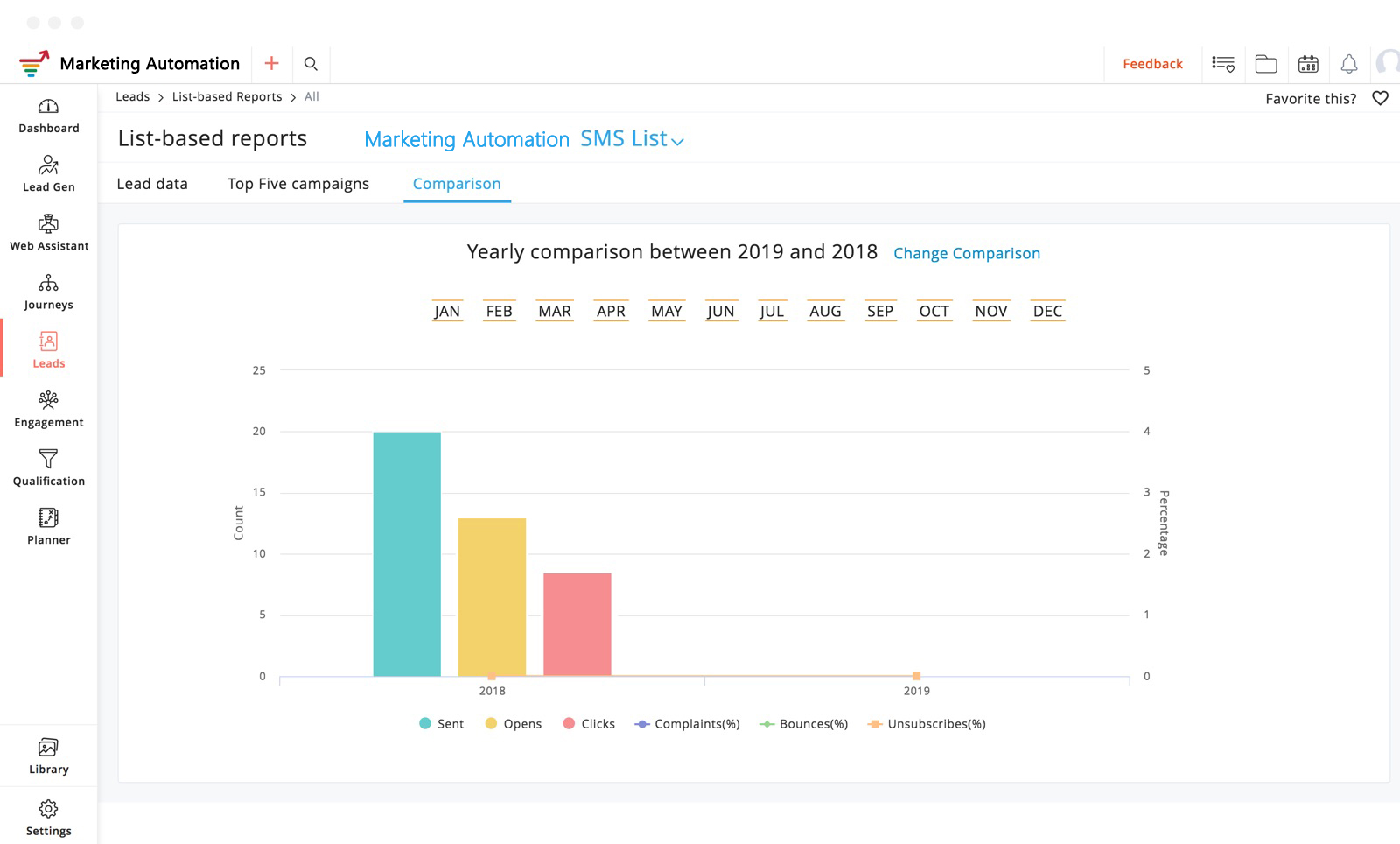Click the teal Sent bar for 2018

pyautogui.click(x=407, y=553)
